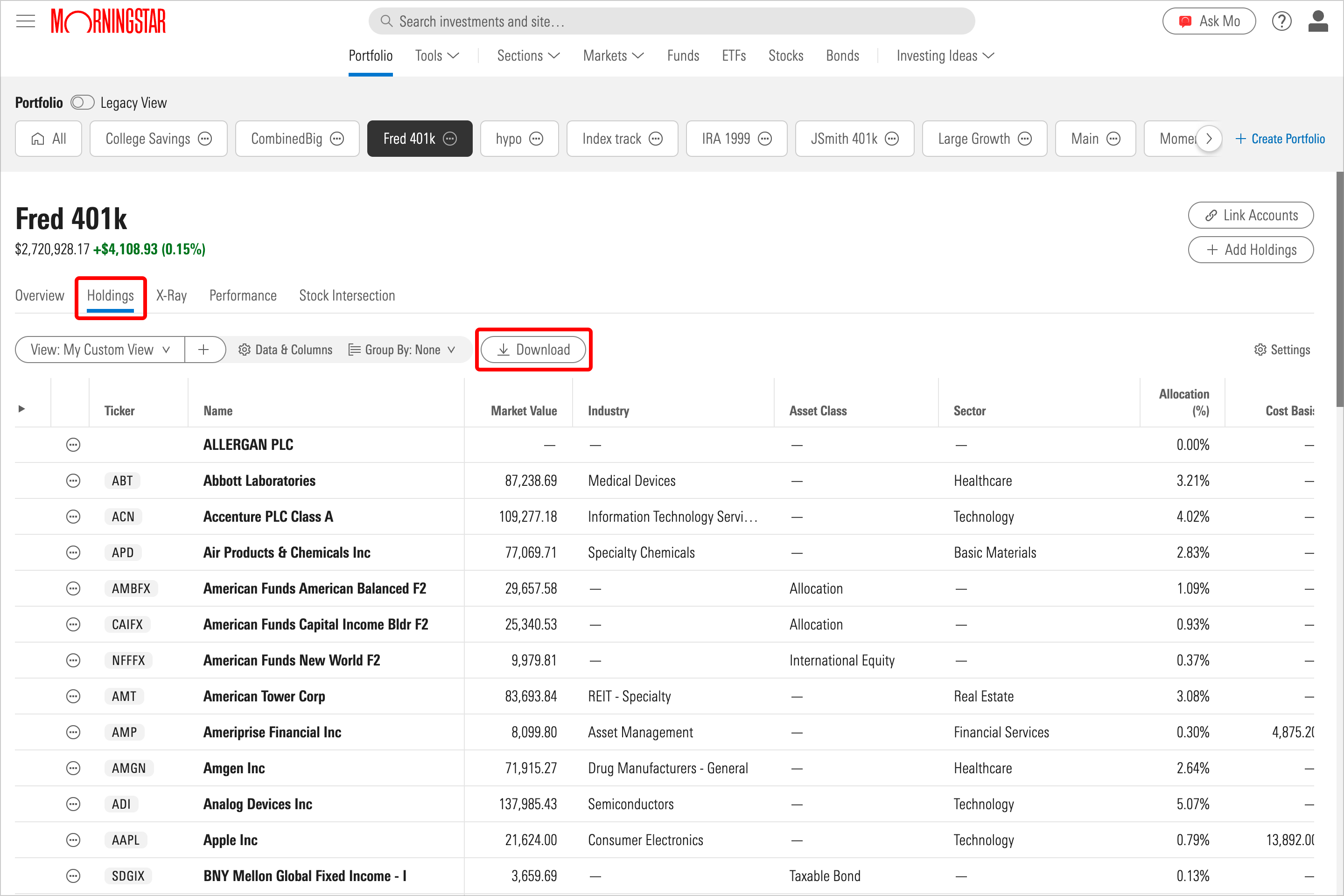
Task: Click the help question mark icon
Action: click(x=1282, y=21)
